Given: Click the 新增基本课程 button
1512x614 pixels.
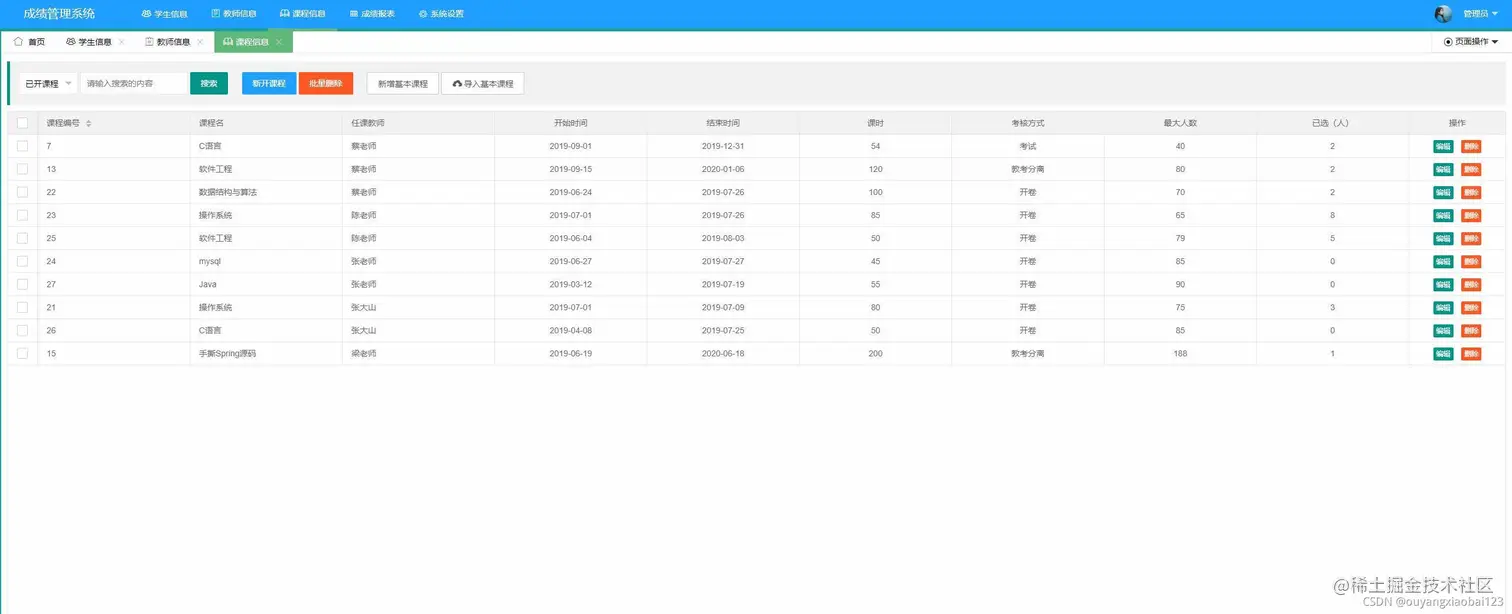Looking at the screenshot, I should 403,84.
